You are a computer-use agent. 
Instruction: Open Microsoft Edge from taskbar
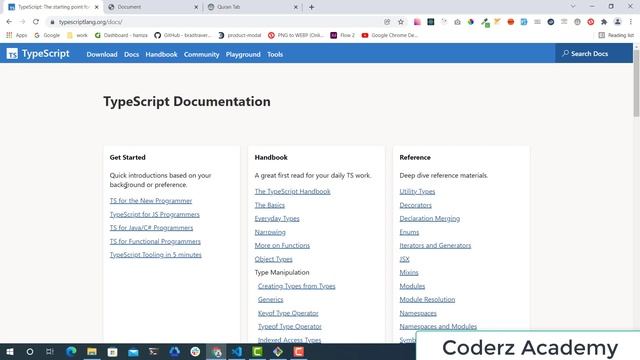(71, 351)
